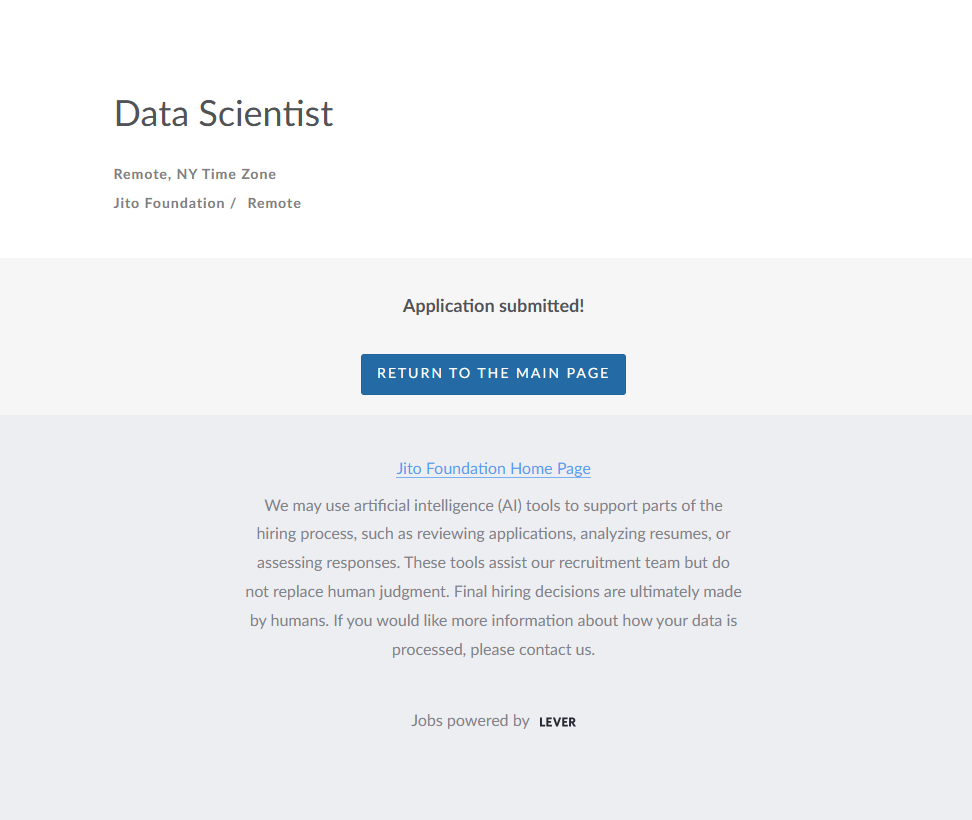Screen dimensions: 972x820
Task: Click the 'Jobs powered by' footer text
Action: point(470,720)
